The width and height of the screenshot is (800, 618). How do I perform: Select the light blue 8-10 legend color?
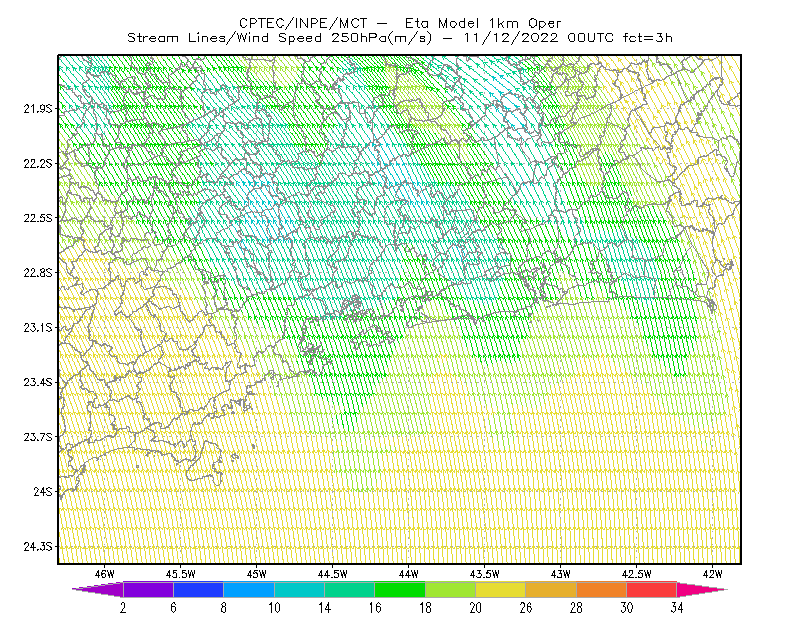249,589
